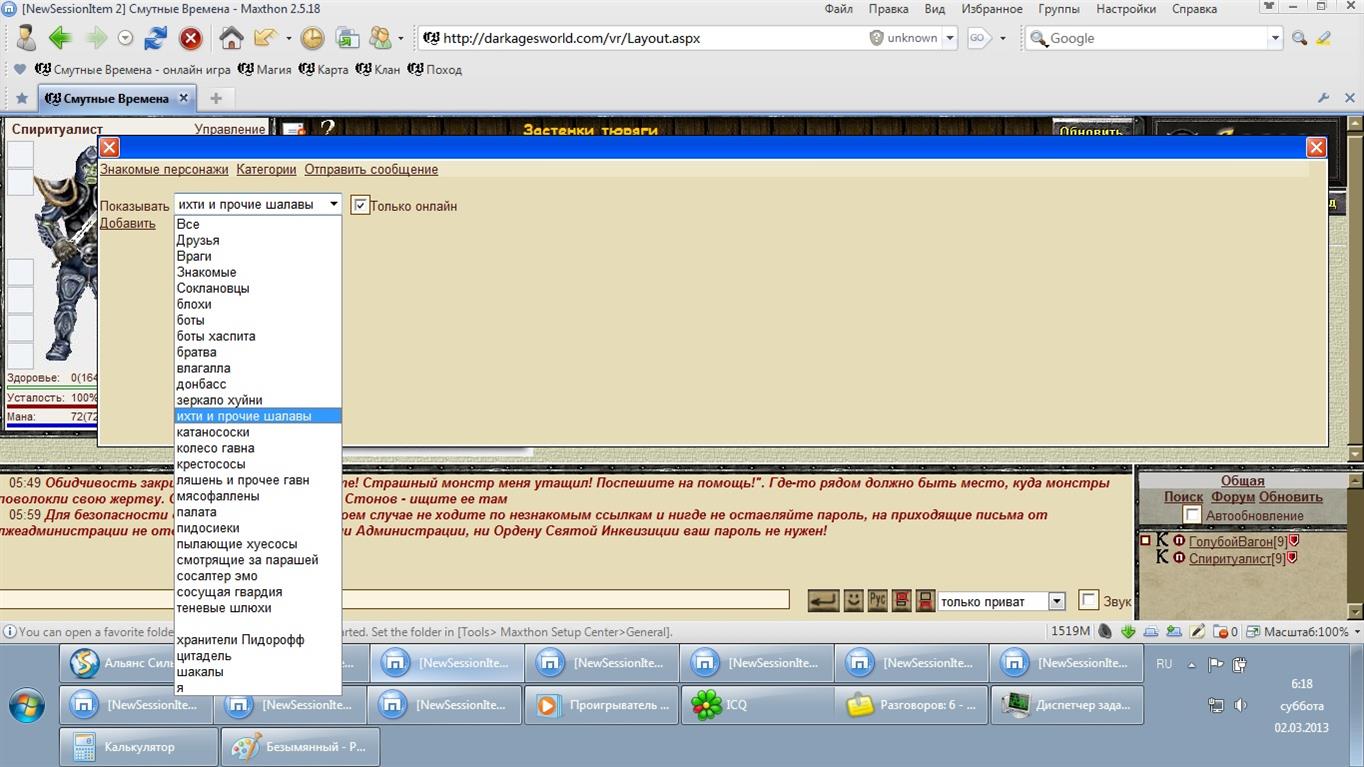This screenshot has height=767, width=1364.
Task: Go back with the green back arrow
Action: tap(60, 38)
